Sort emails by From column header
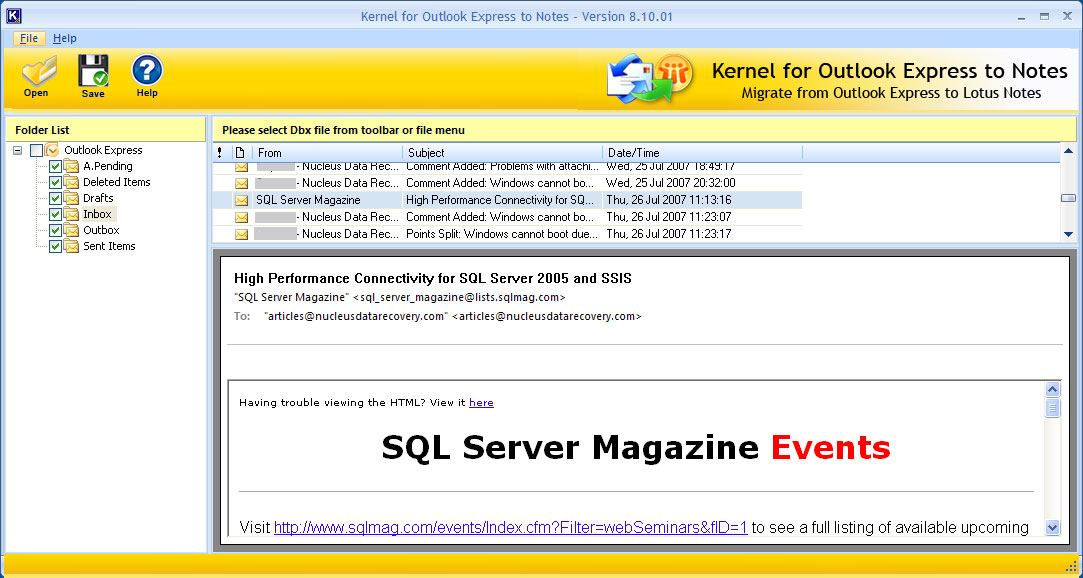 tap(327, 153)
